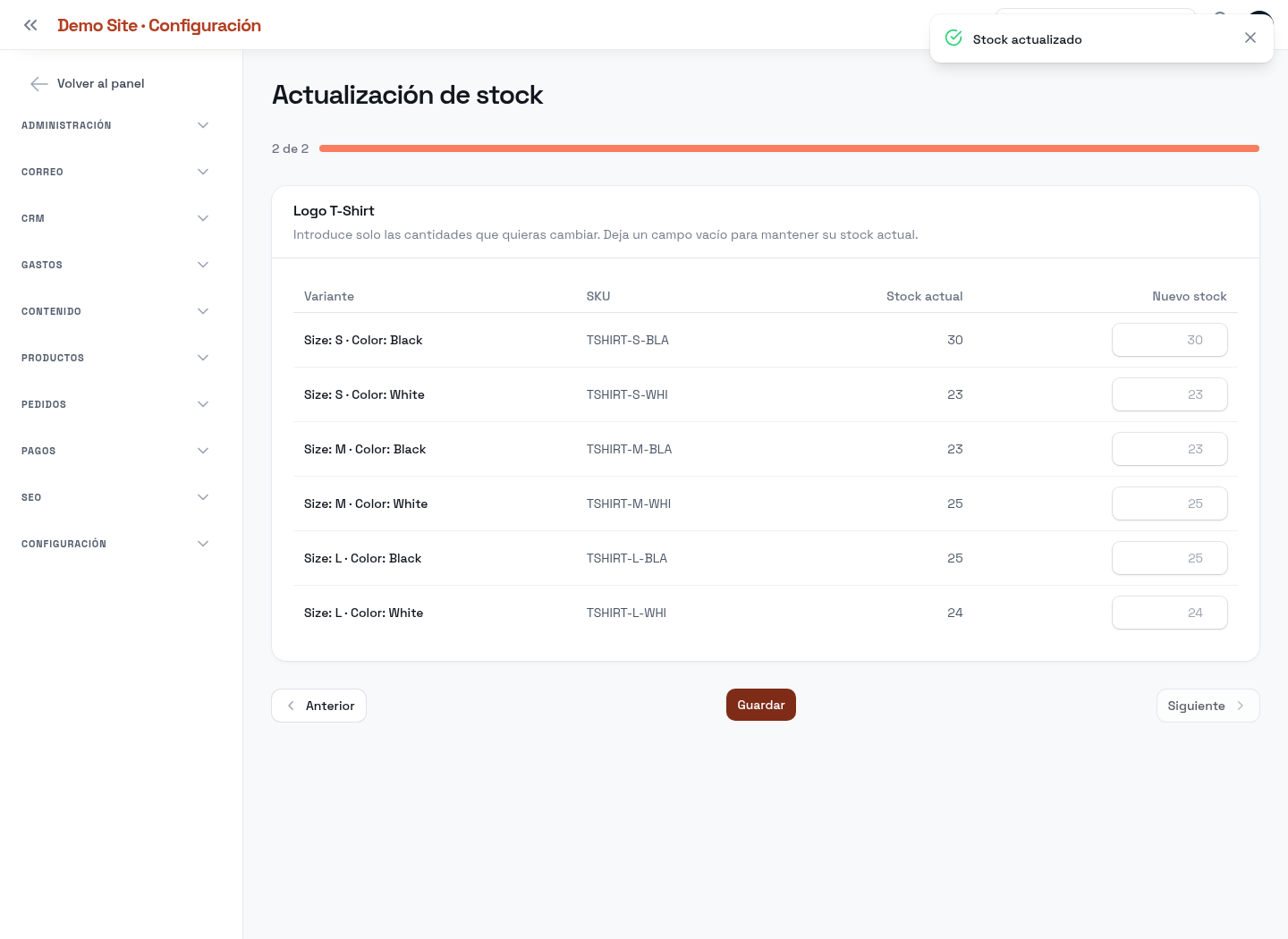Click the Siguiente button
Screen dimensions: 1288x939
pyautogui.click(x=1207, y=706)
